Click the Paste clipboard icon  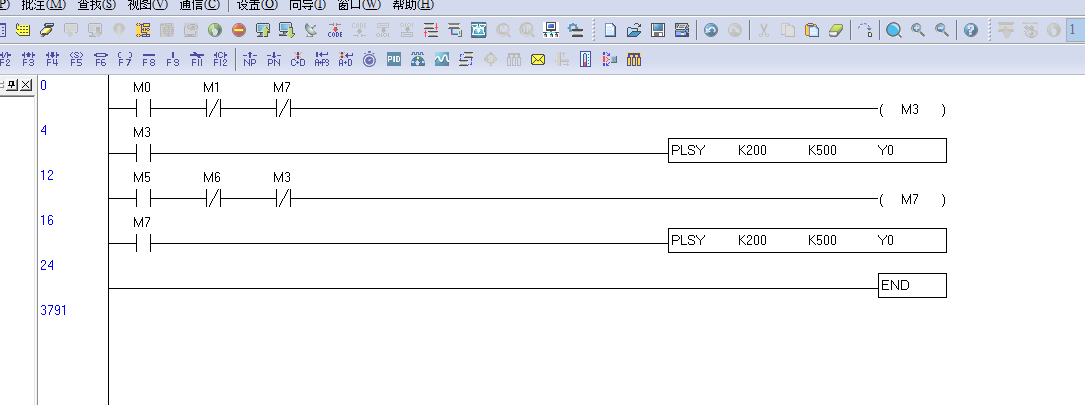(x=813, y=30)
